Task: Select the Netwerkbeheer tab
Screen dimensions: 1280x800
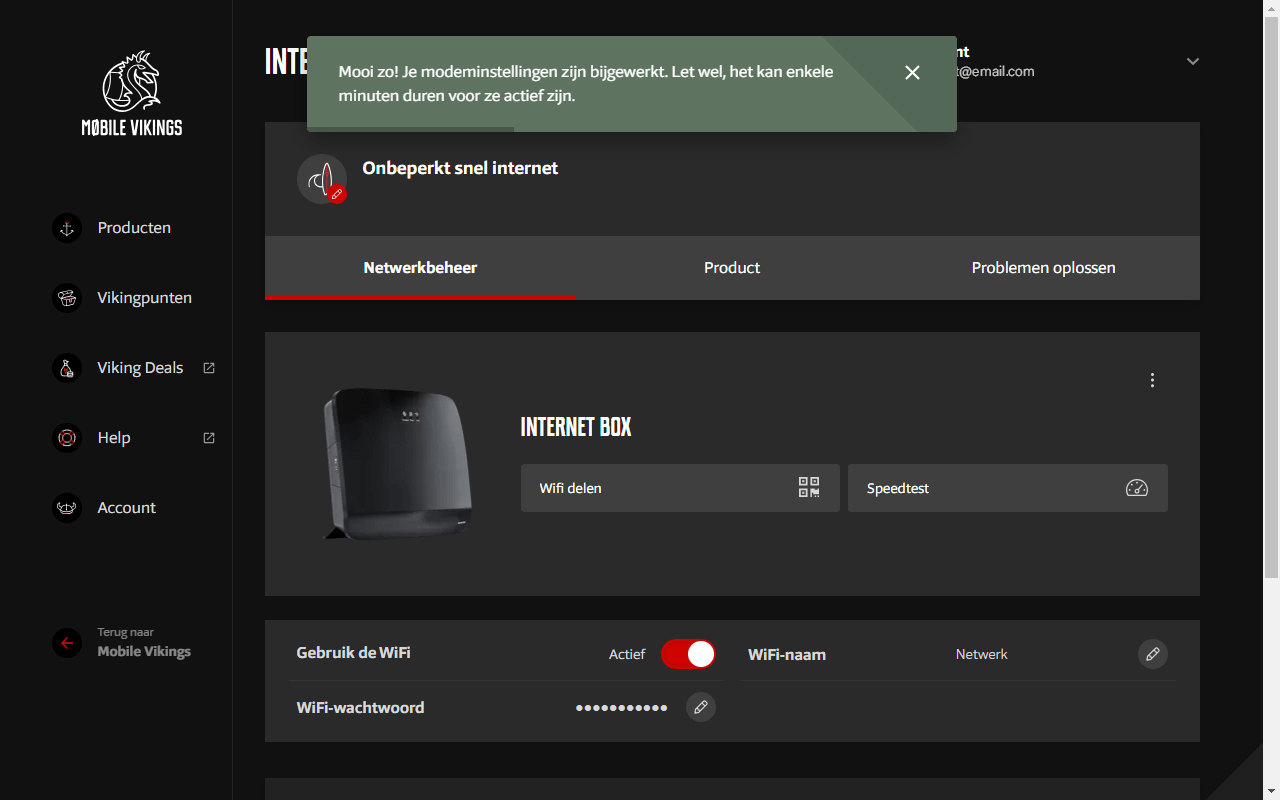Action: [x=420, y=268]
